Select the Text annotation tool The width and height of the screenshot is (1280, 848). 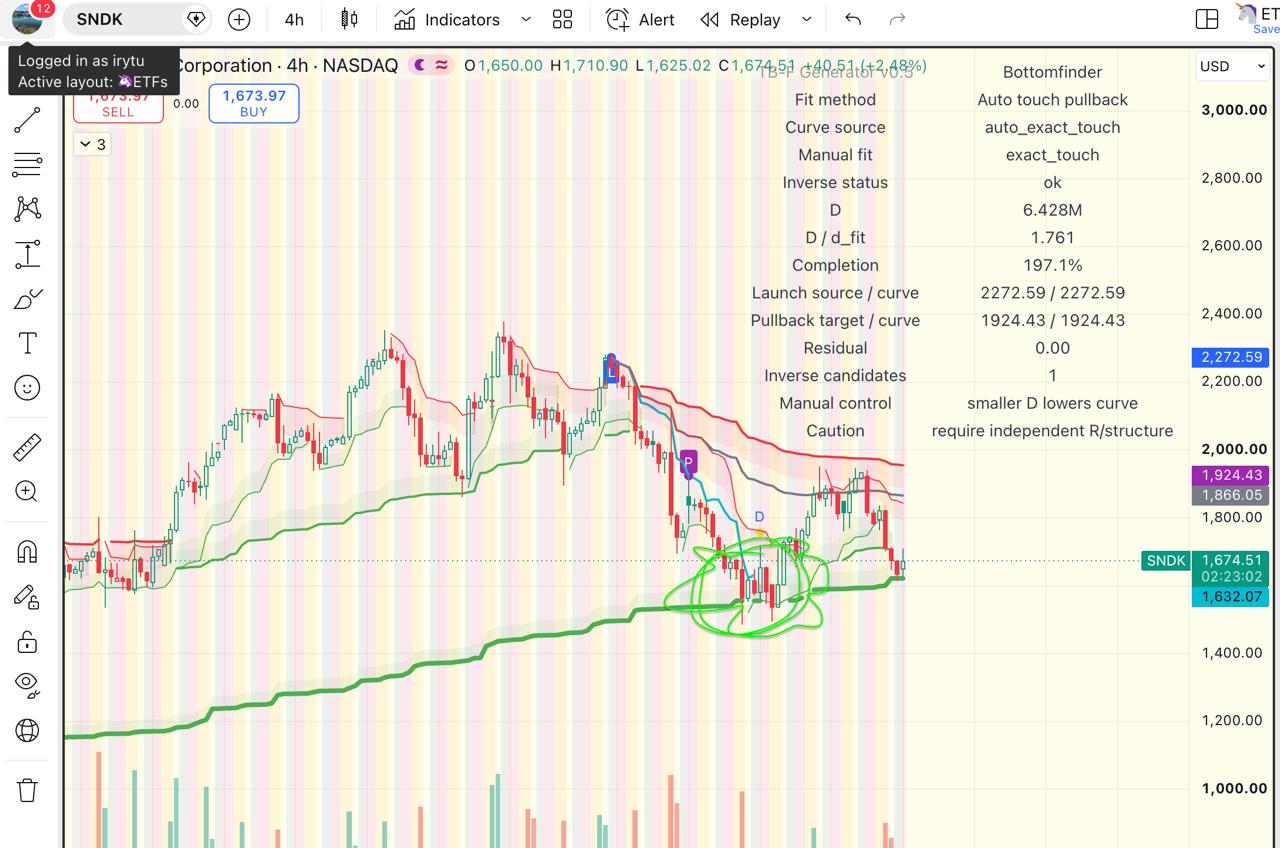click(27, 343)
